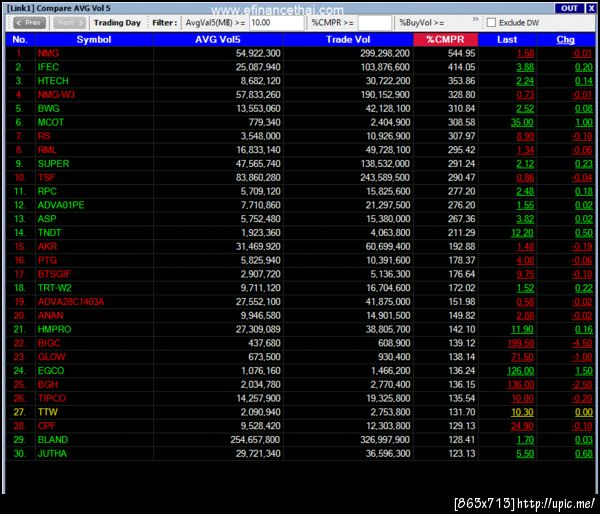Sort by the %CMPR column header

pyautogui.click(x=445, y=39)
